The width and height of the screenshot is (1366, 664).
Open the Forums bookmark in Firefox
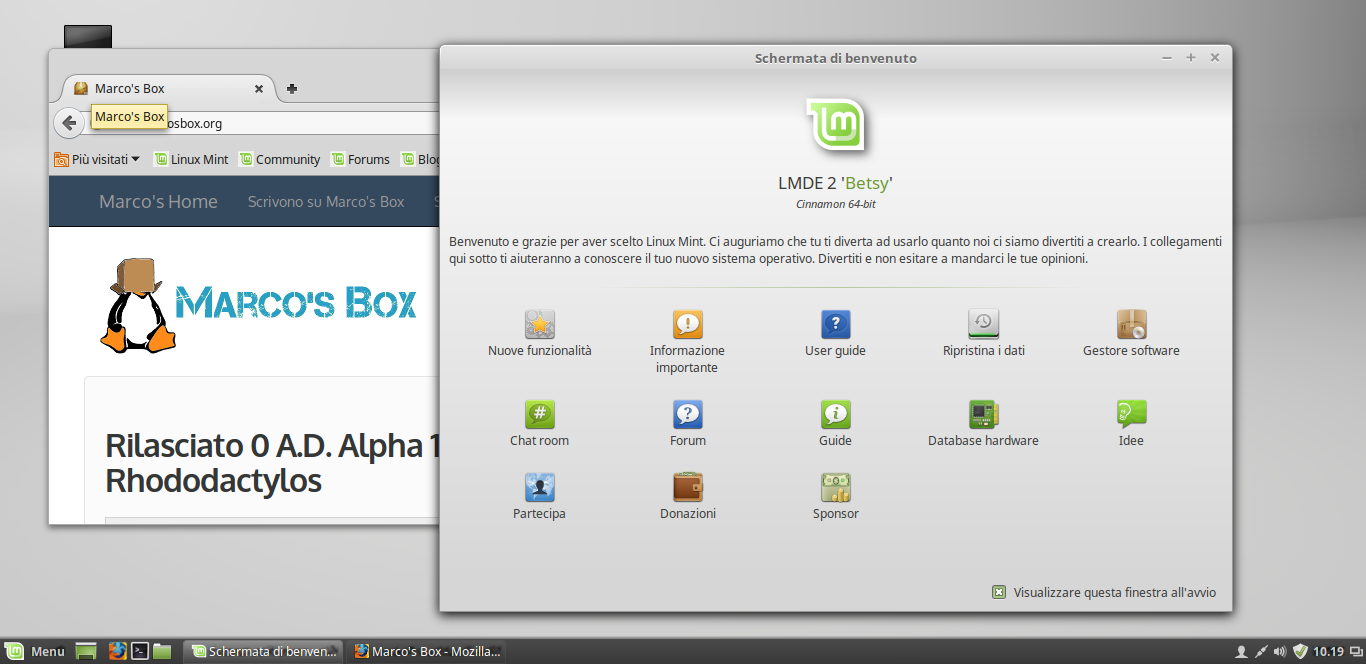pos(361,159)
